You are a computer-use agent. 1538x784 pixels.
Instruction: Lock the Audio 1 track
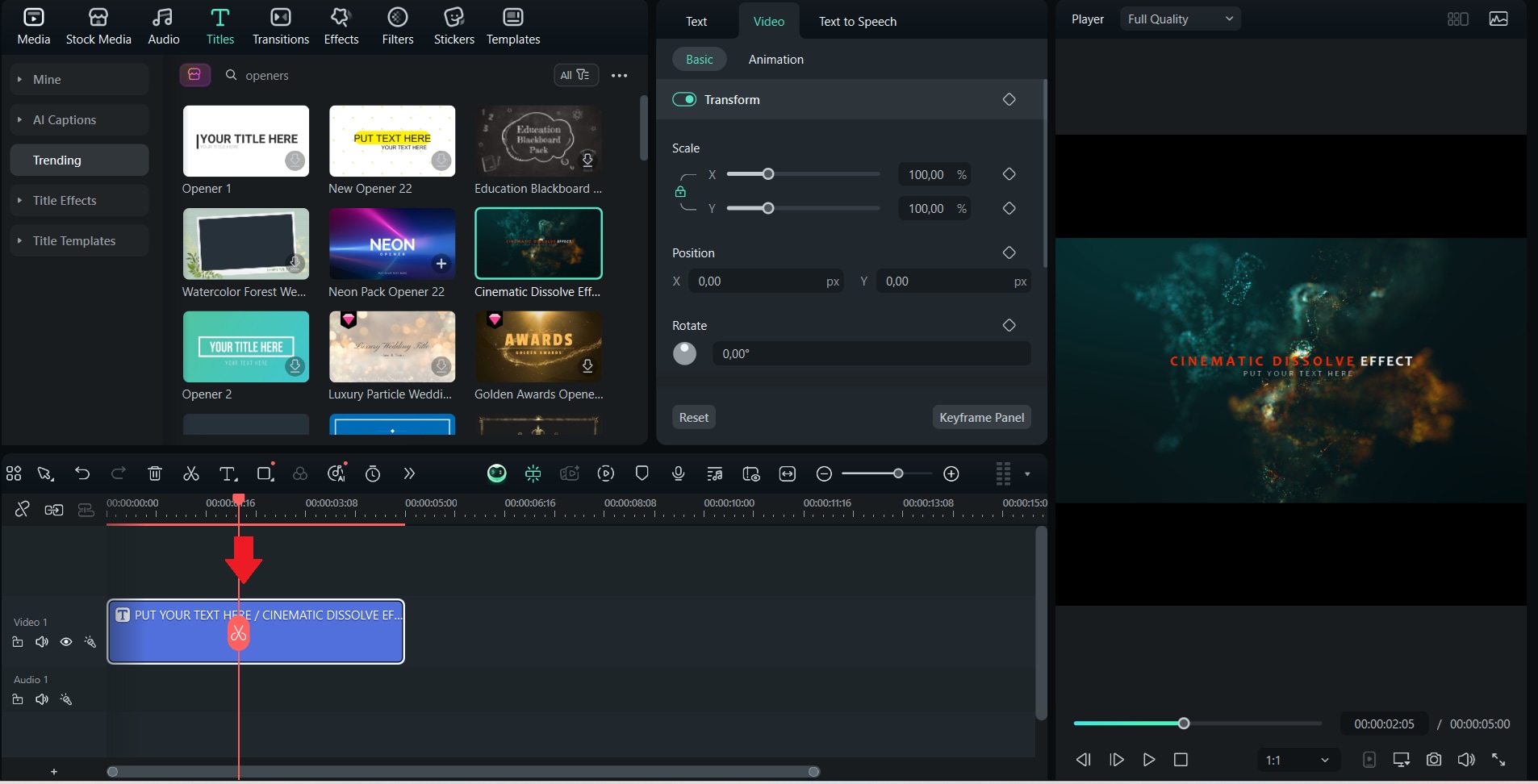point(18,699)
